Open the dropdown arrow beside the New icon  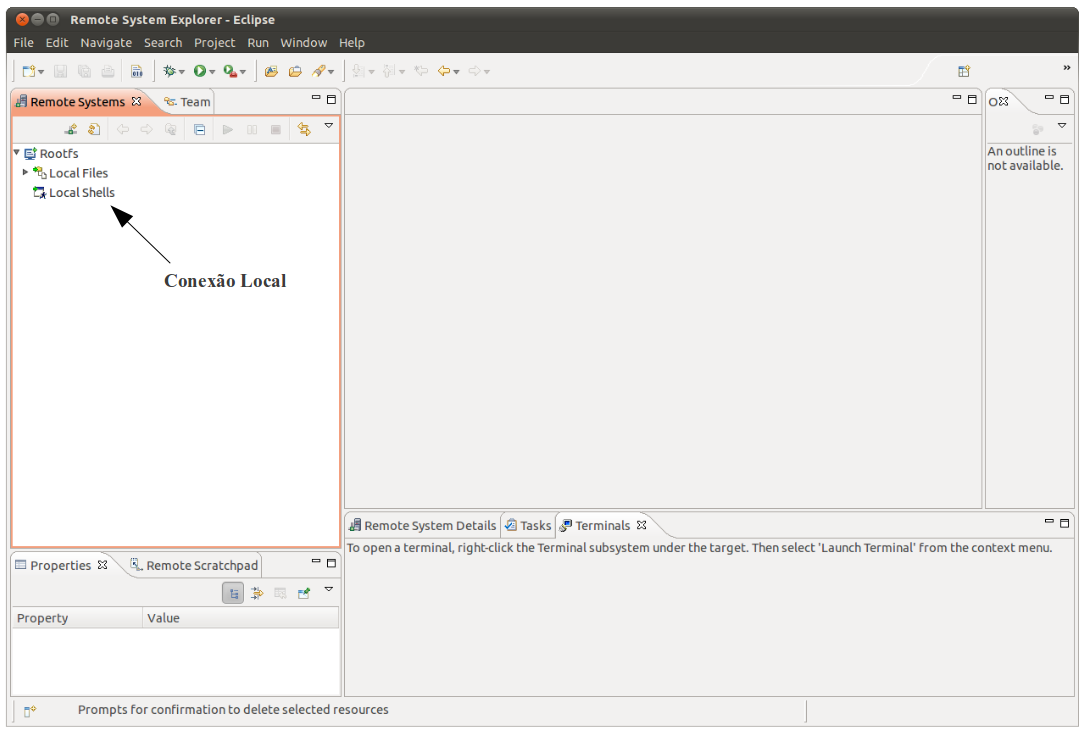point(41,72)
